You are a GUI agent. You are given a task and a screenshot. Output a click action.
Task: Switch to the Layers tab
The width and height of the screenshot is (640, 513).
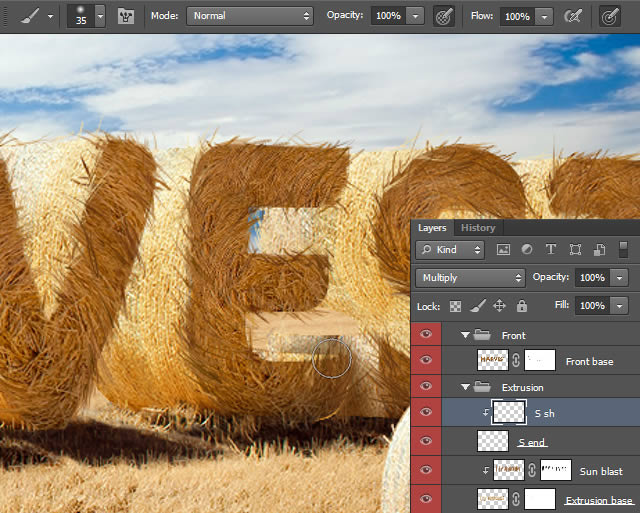click(432, 228)
